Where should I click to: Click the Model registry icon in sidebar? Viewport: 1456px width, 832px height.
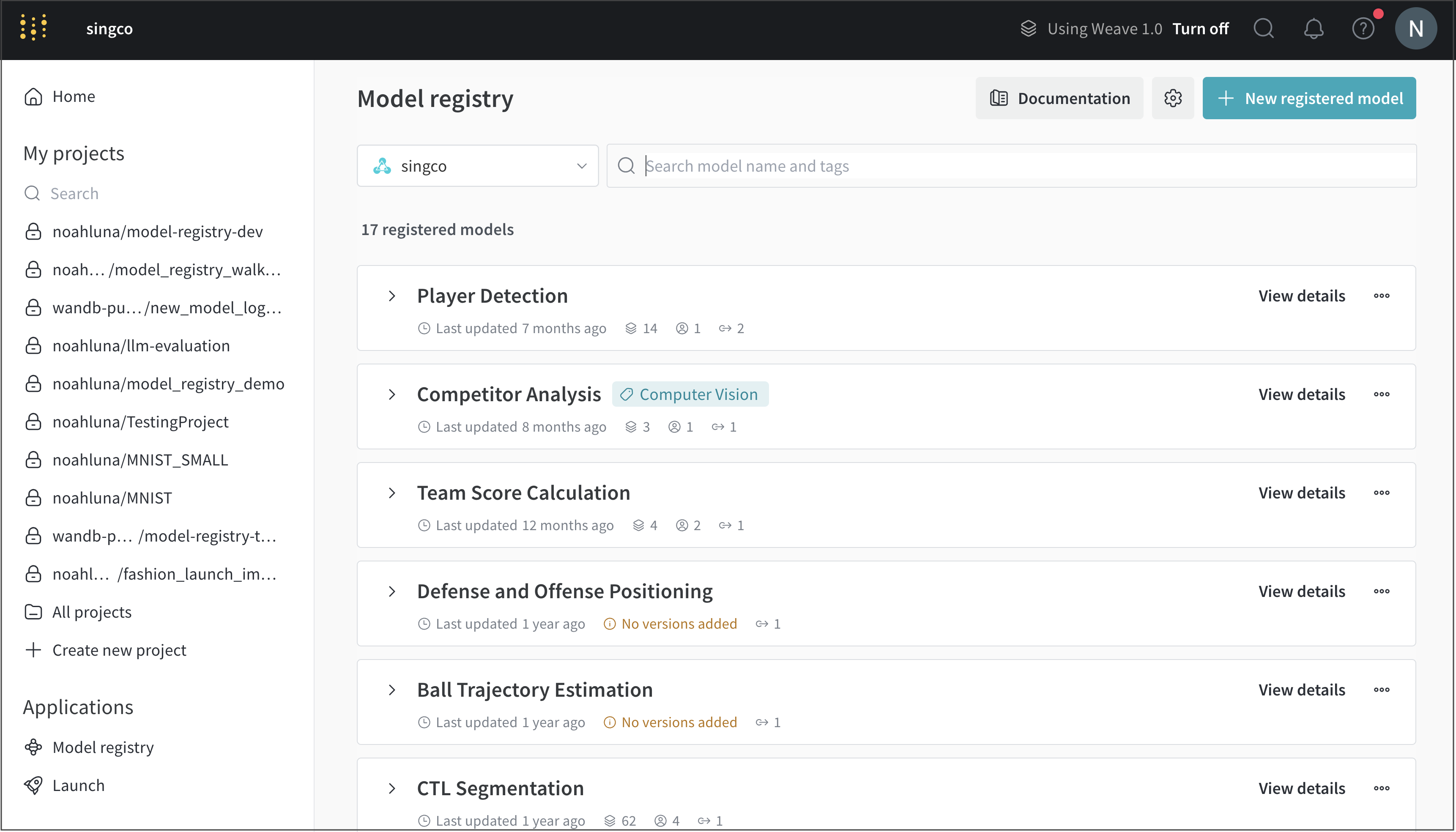pyautogui.click(x=34, y=747)
